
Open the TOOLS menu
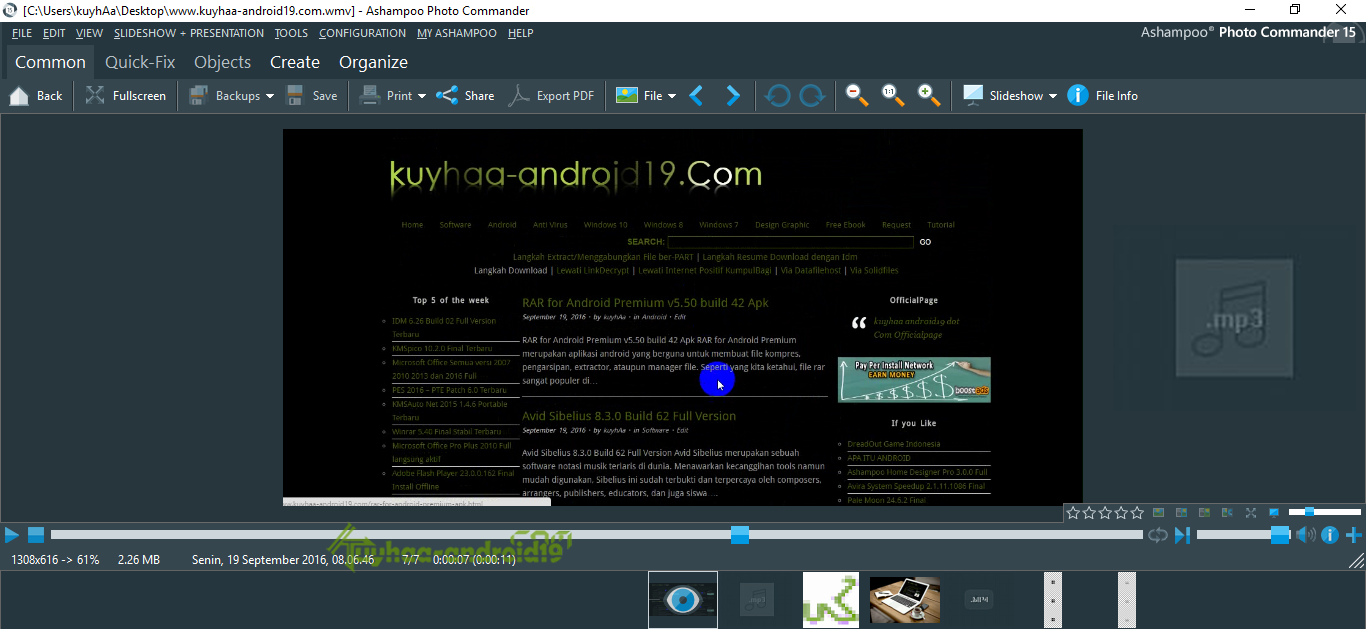tap(291, 33)
